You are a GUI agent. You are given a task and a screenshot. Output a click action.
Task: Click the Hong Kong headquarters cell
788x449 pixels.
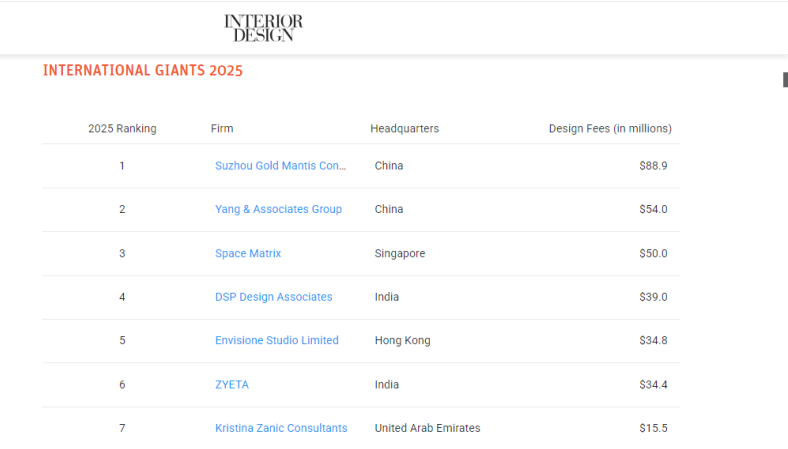click(402, 340)
